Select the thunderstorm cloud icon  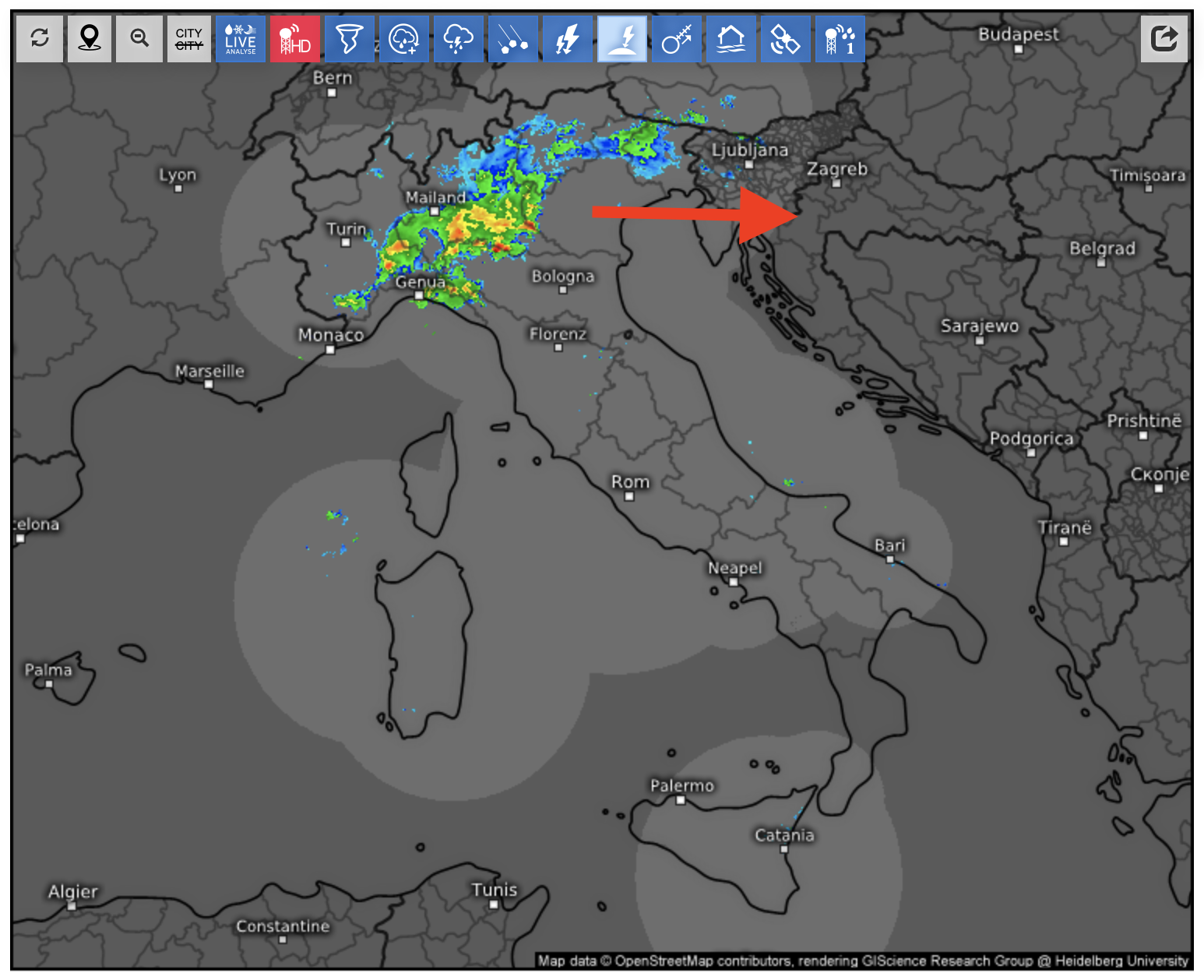point(459,38)
